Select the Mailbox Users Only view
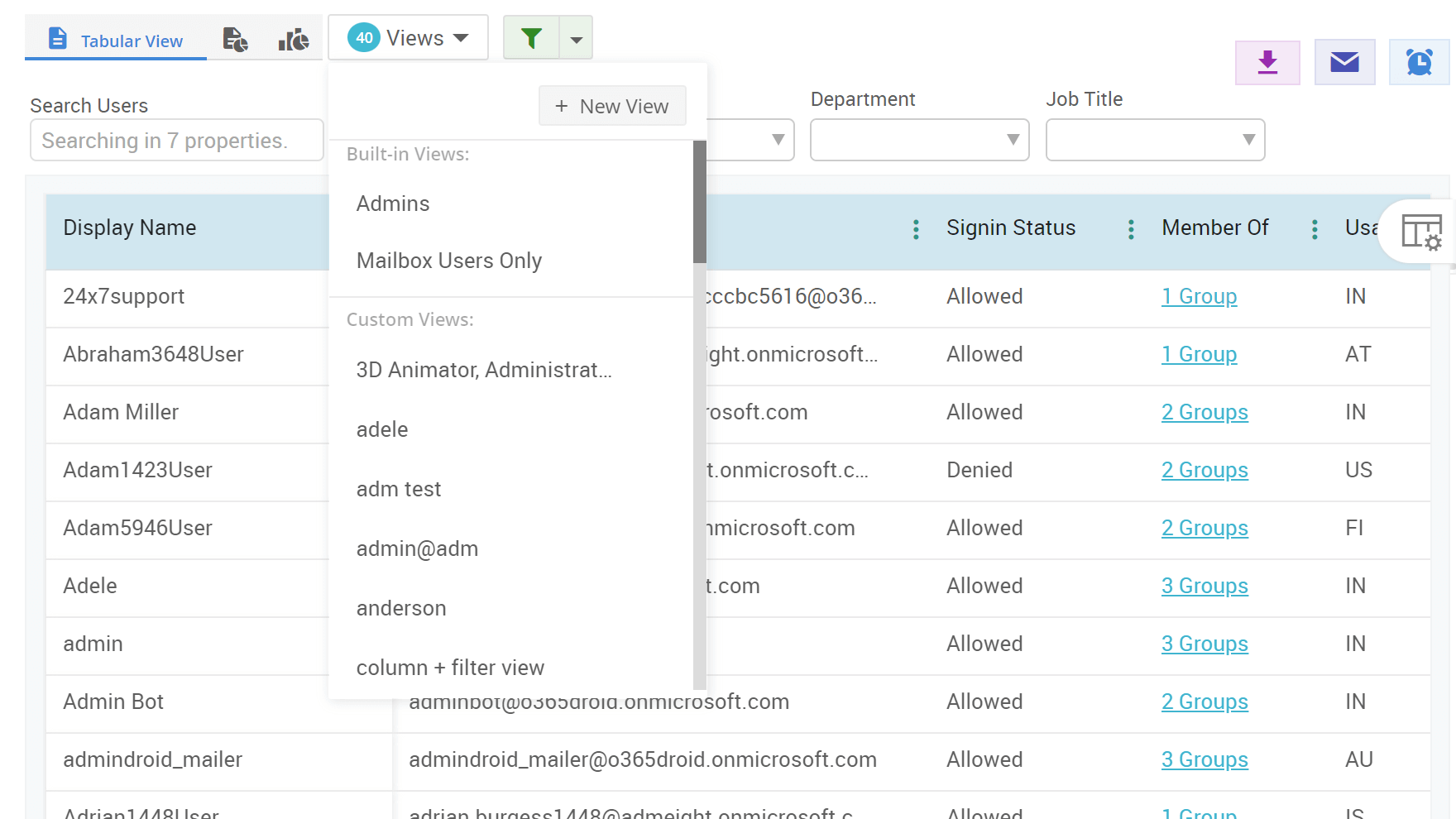Screen dimensions: 1456x819 tap(448, 260)
